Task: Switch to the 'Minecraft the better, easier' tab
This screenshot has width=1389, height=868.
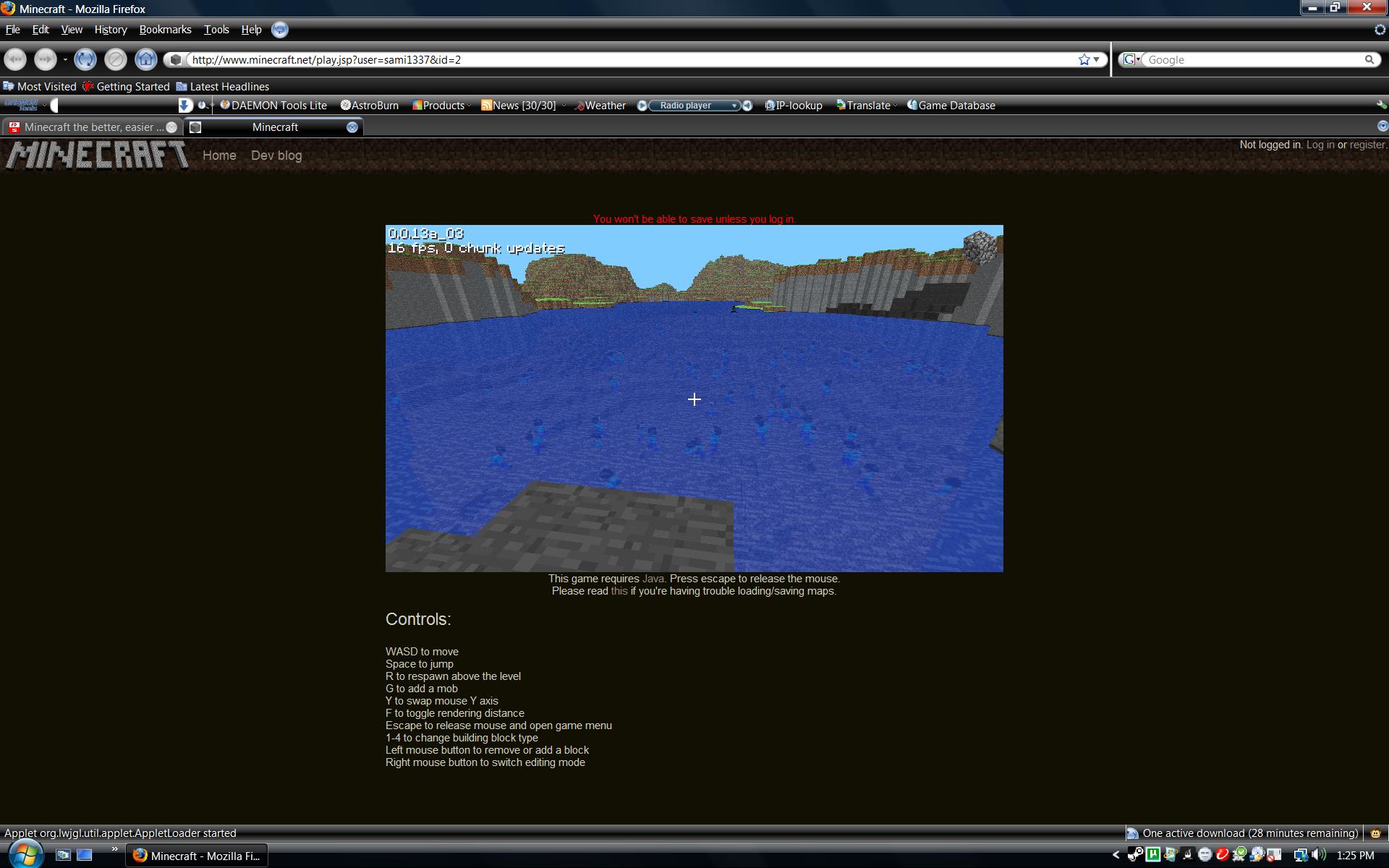Action: click(x=87, y=127)
